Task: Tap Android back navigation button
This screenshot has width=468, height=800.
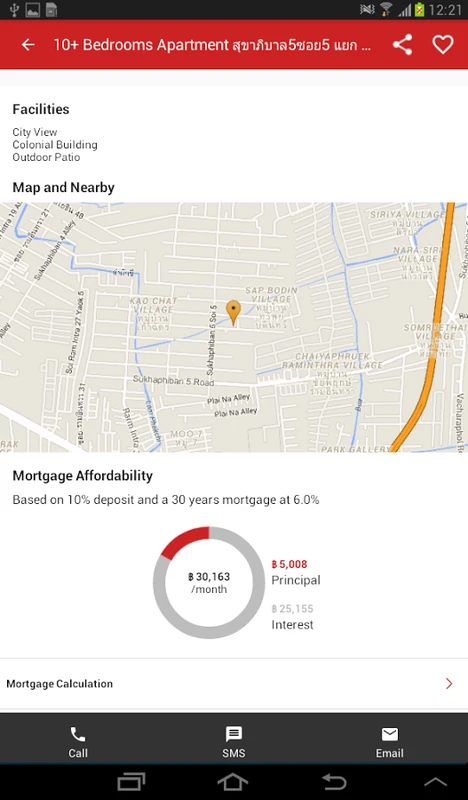Action: (334, 782)
